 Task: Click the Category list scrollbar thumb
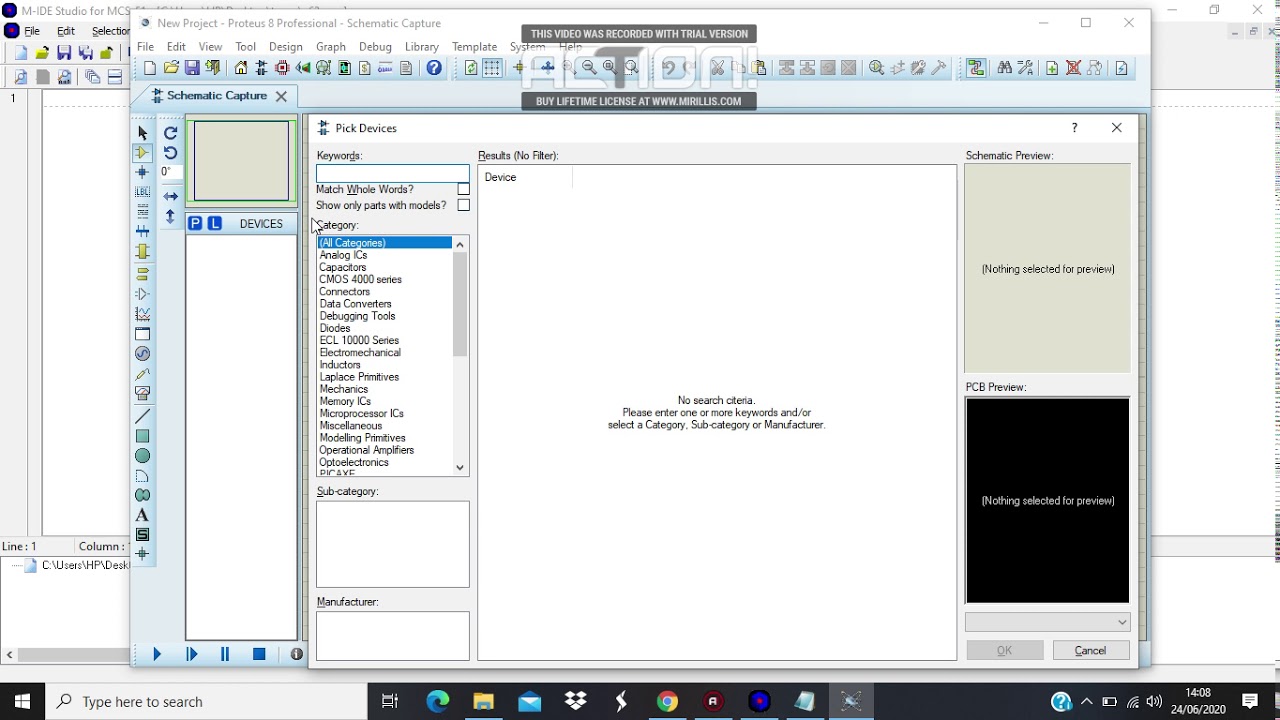pyautogui.click(x=460, y=304)
